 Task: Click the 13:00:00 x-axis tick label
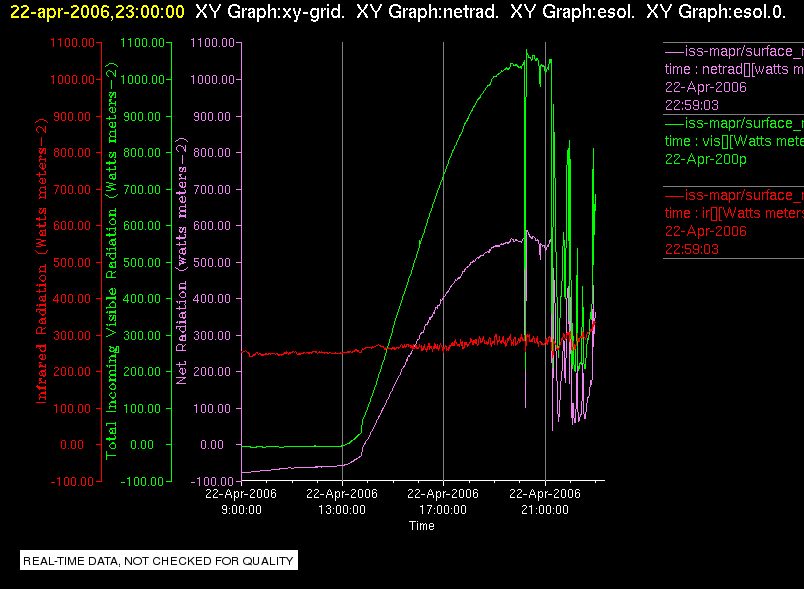tap(342, 510)
